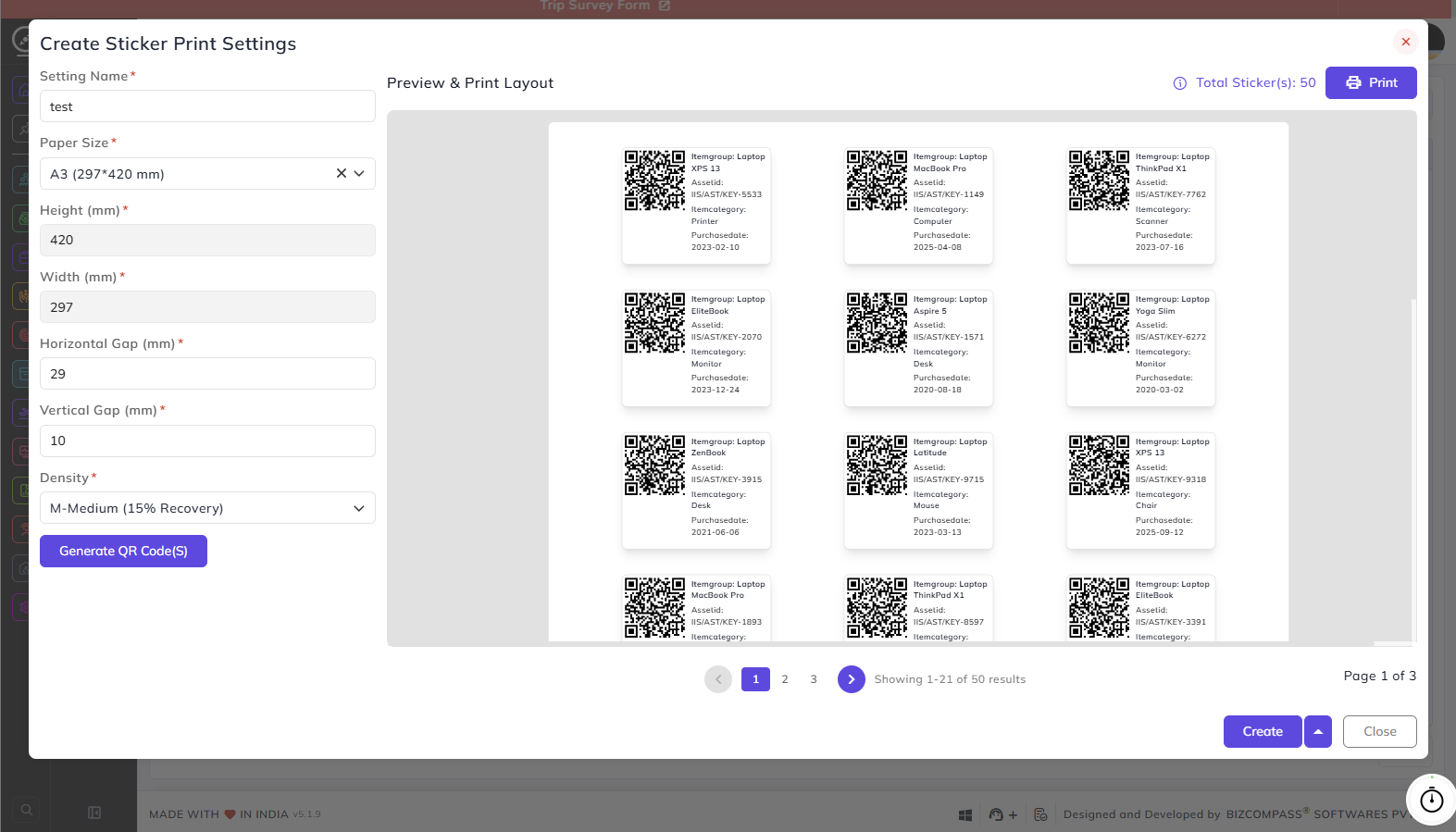
Task: Open the floating stopwatch timer icon
Action: click(1432, 800)
